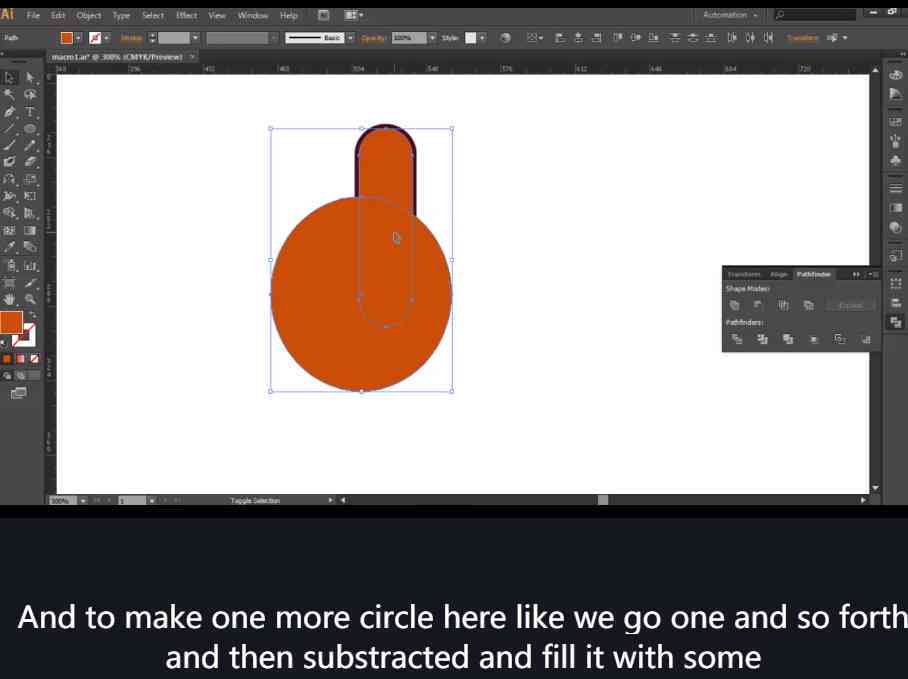Select the Zoom tool
This screenshot has height=679, width=908.
[30, 299]
